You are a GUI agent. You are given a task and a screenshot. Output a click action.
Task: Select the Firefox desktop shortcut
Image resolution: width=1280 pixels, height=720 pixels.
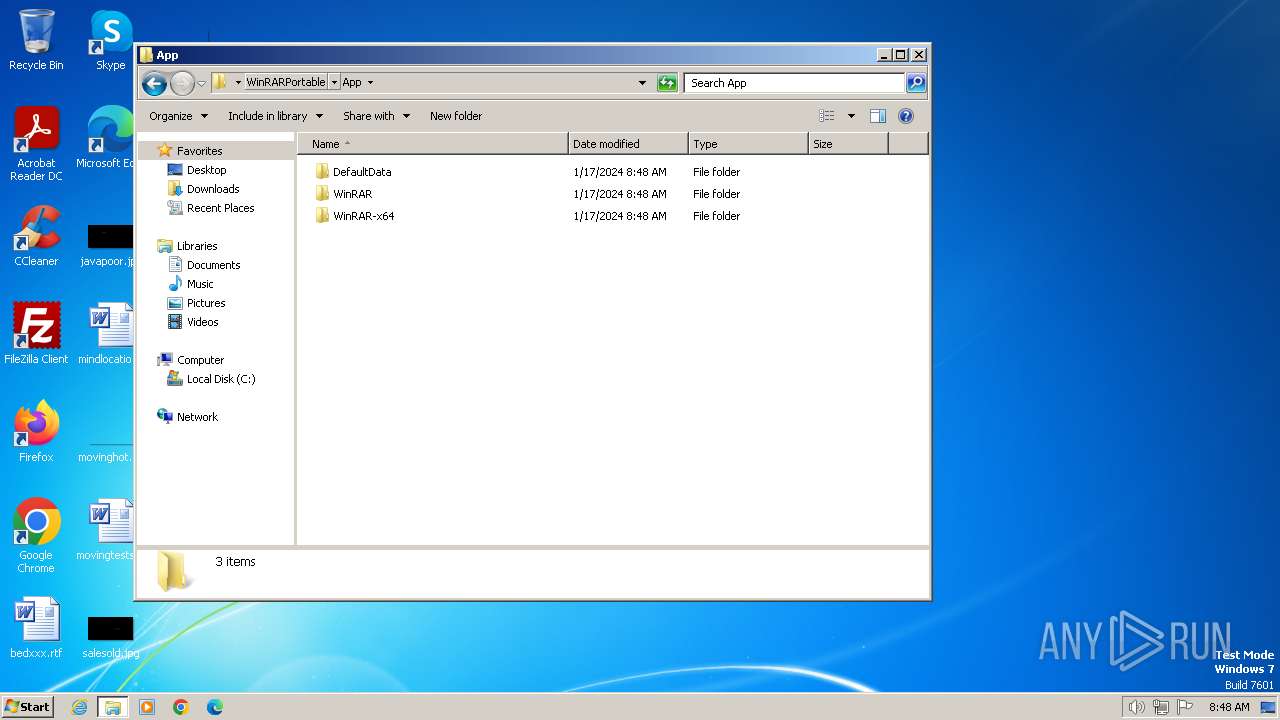tap(36, 432)
